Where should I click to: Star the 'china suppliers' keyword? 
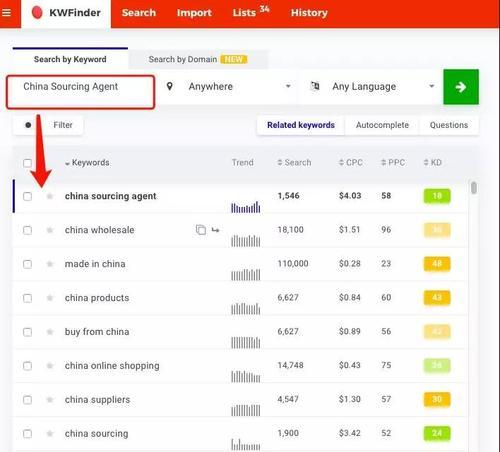pyautogui.click(x=50, y=399)
